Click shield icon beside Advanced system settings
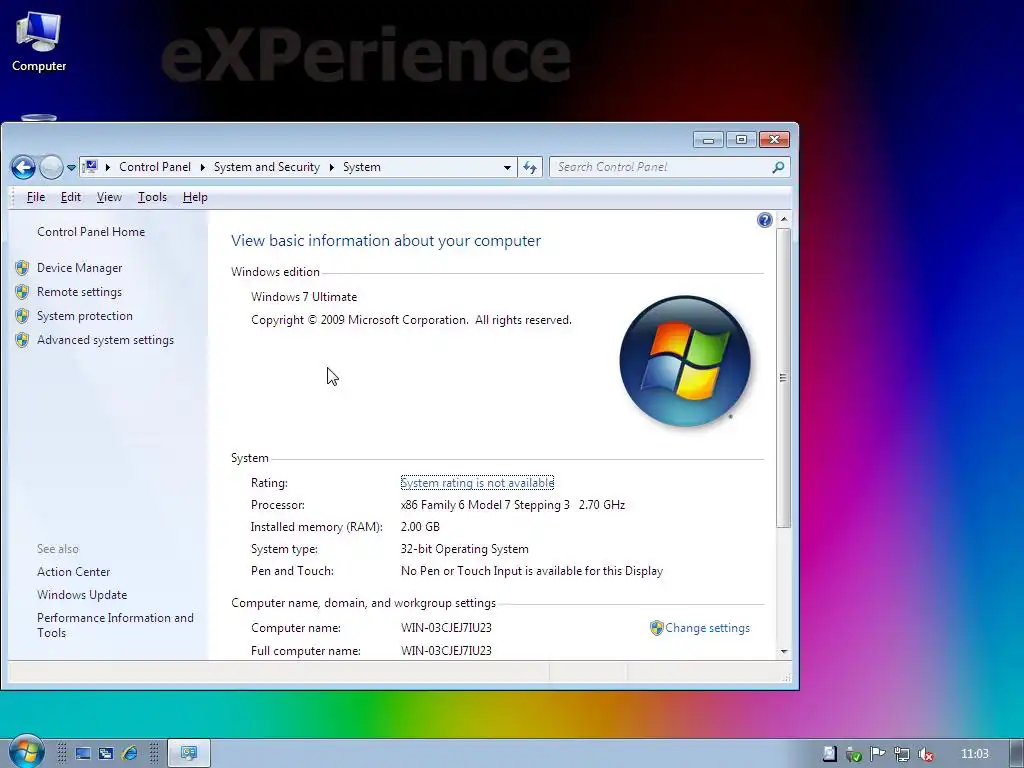This screenshot has height=768, width=1024. click(22, 340)
